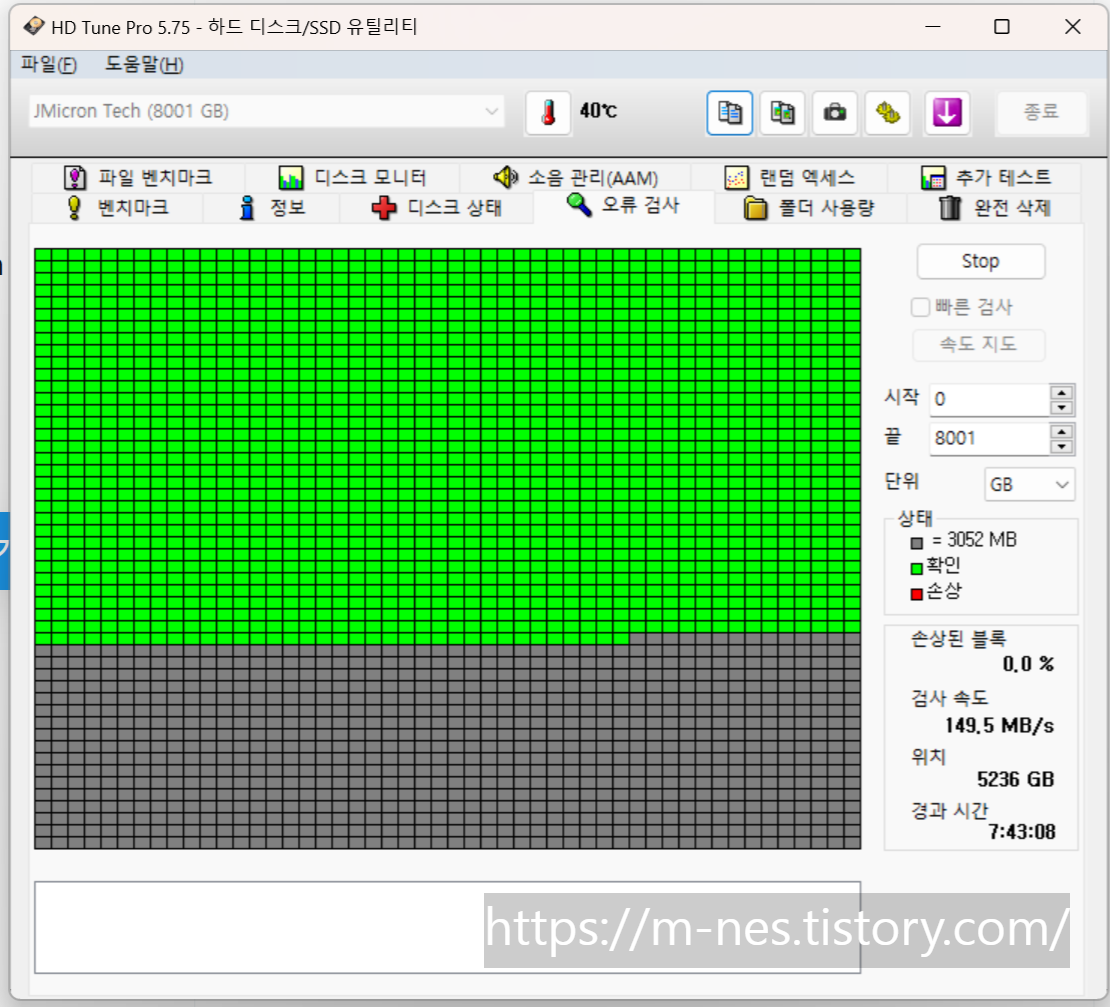
Task: Save screenshot camera icon
Action: (835, 113)
